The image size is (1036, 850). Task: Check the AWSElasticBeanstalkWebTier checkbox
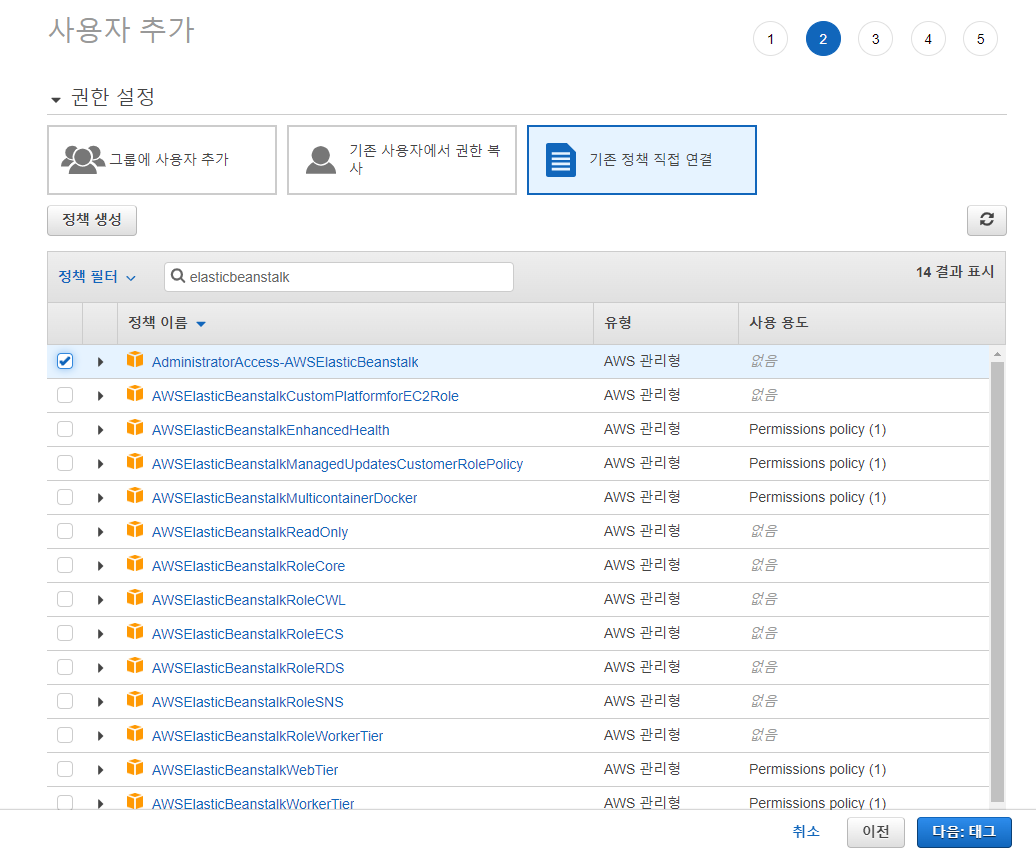(65, 769)
